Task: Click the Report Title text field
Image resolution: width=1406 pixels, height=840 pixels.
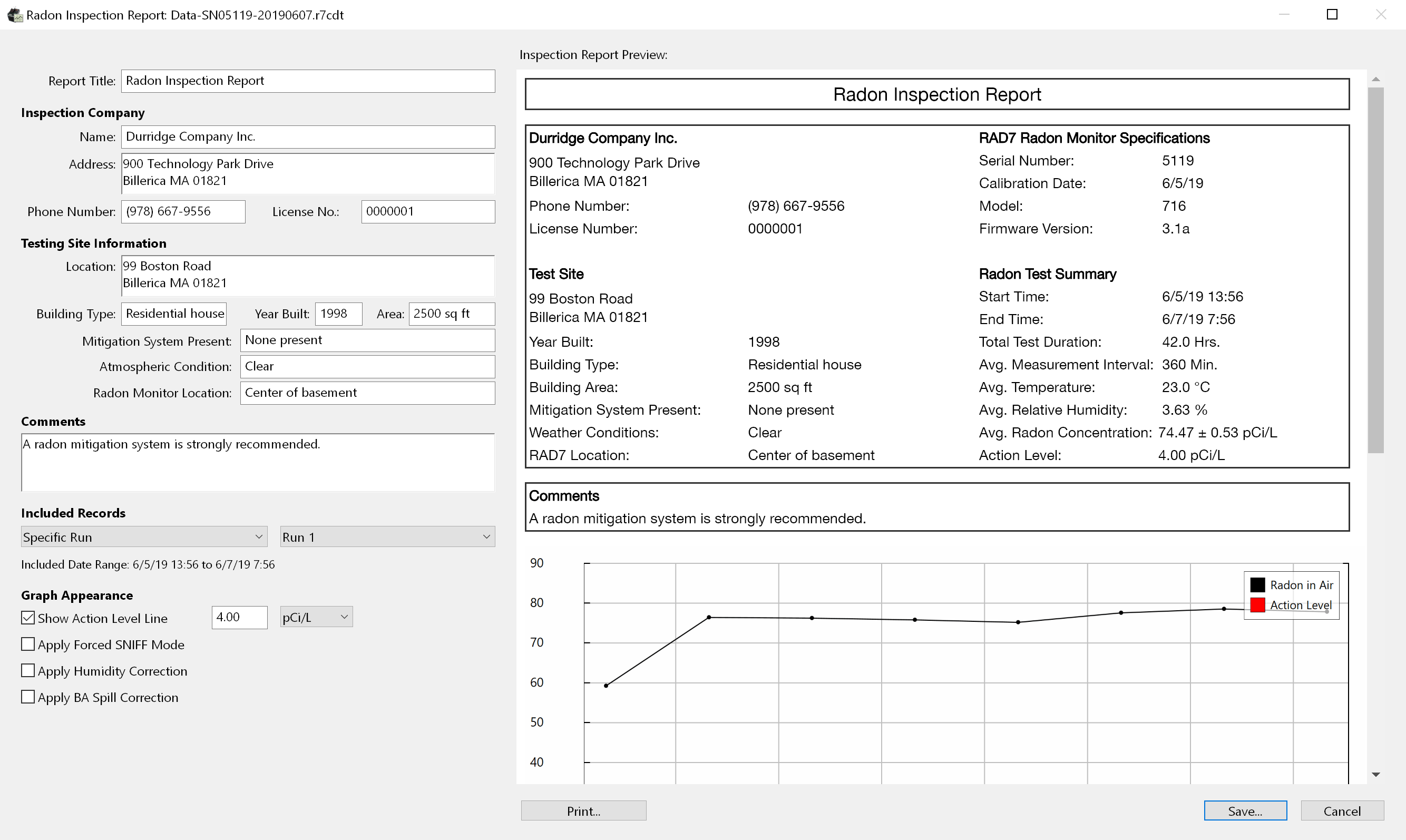Action: pos(307,81)
